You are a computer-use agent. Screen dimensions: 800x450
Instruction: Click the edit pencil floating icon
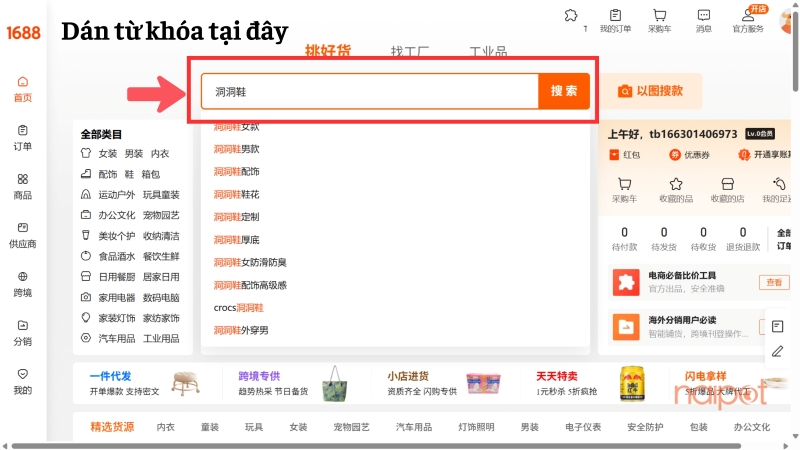point(777,351)
